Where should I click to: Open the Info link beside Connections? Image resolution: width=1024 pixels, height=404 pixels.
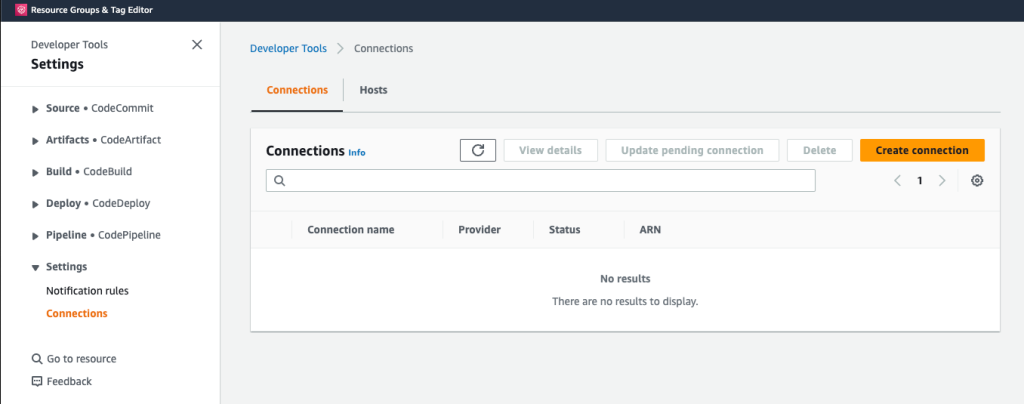[357, 153]
